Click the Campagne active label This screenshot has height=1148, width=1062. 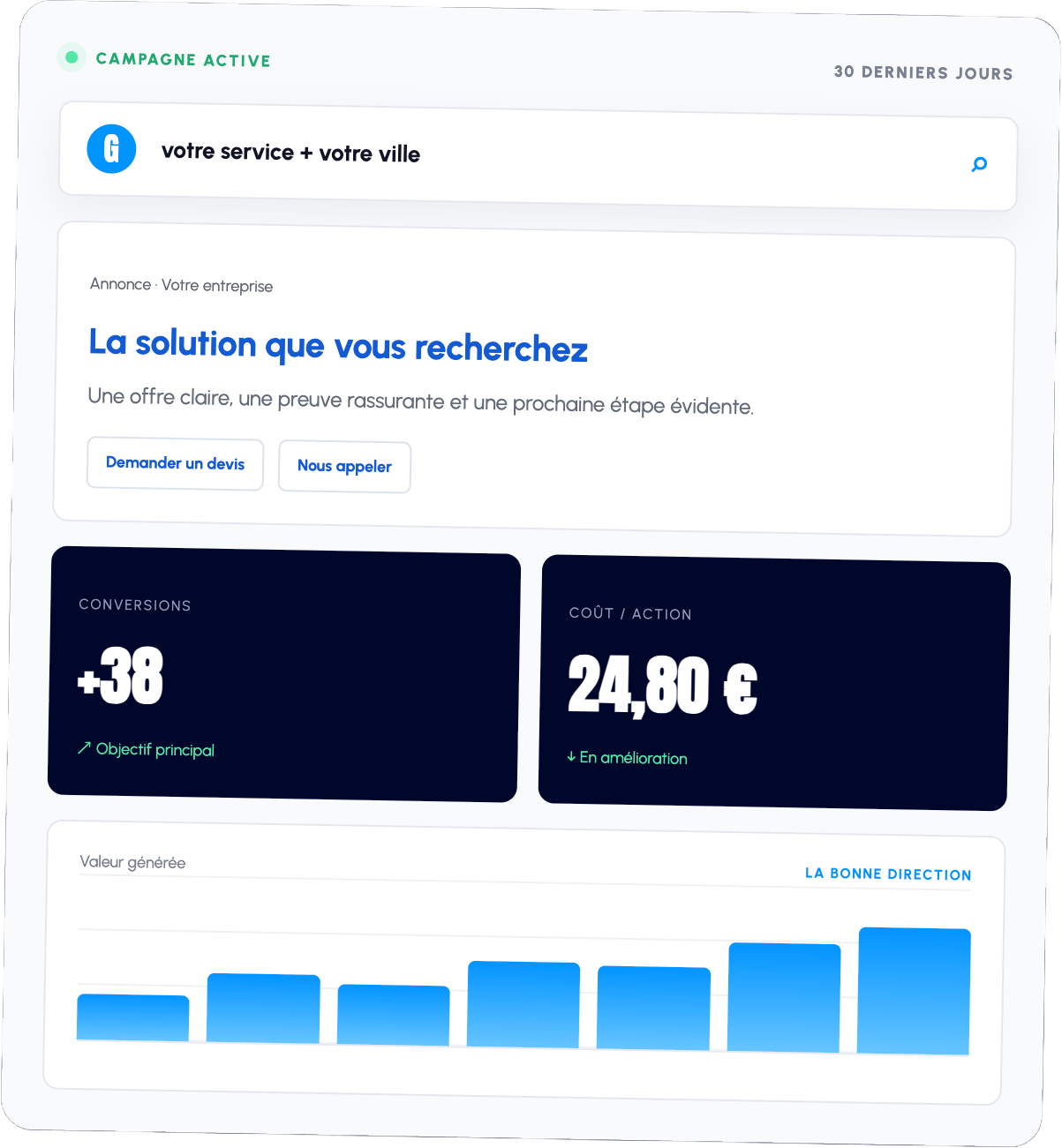(183, 59)
